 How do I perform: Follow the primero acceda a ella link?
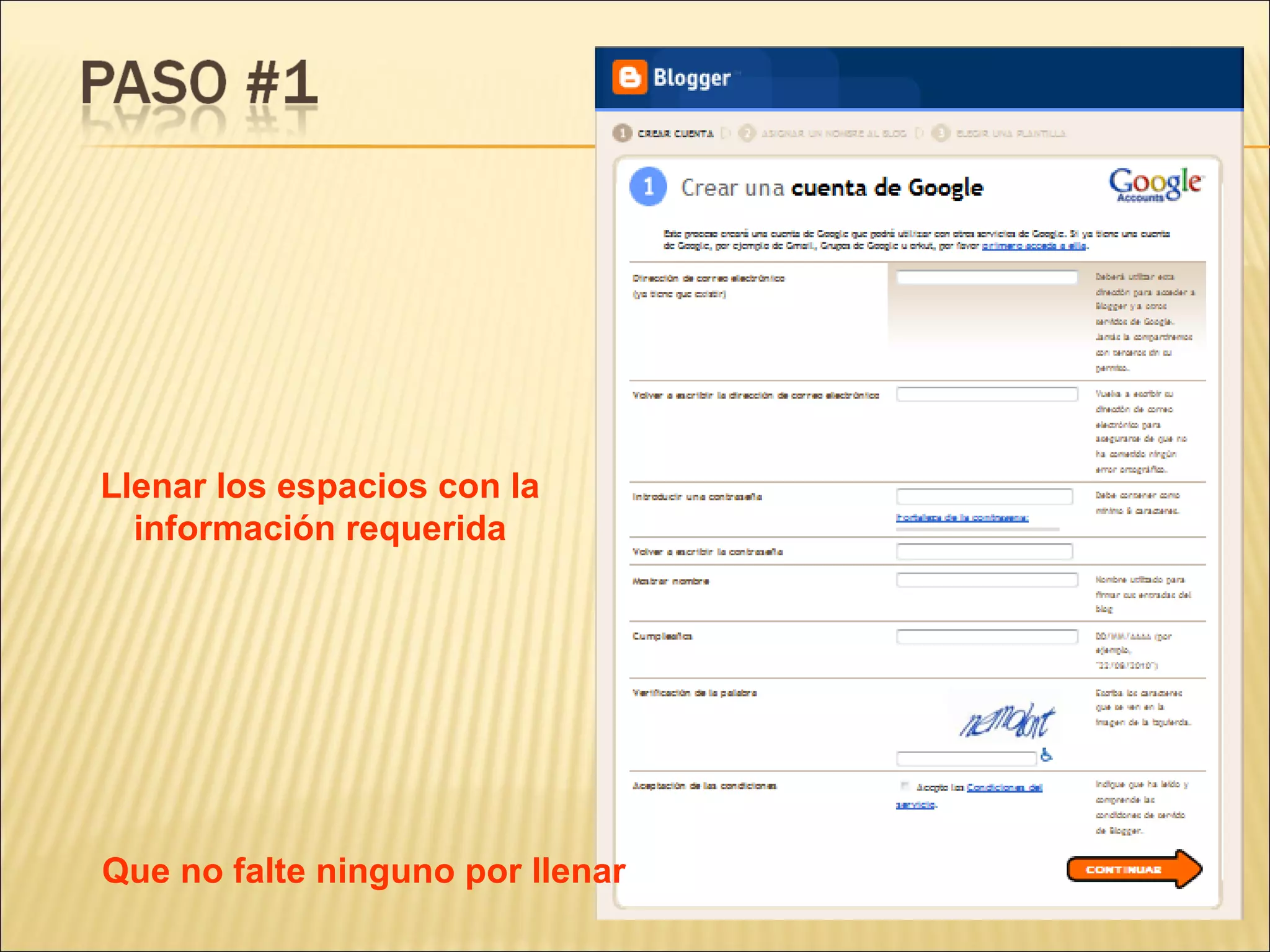pyautogui.click(x=1034, y=246)
